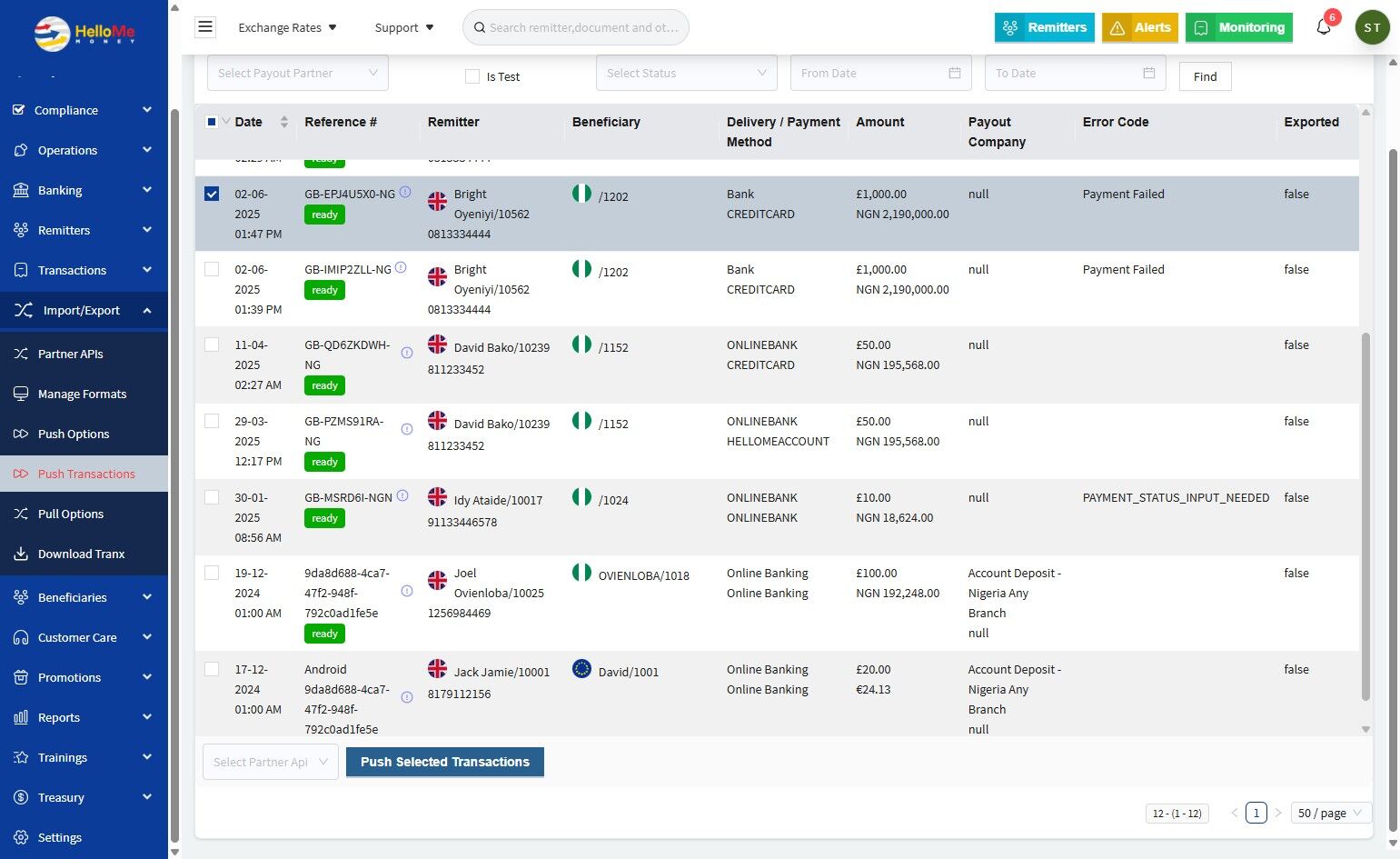Click the ST user avatar
1400x859 pixels.
(x=1372, y=27)
